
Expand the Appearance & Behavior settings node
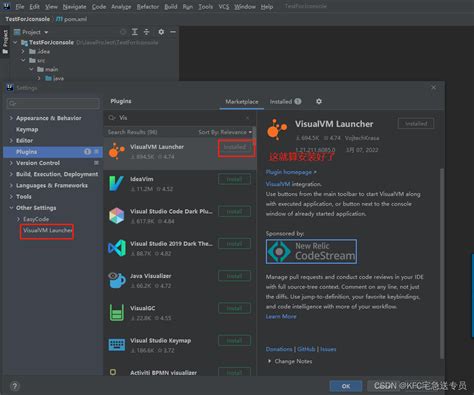click(11, 118)
